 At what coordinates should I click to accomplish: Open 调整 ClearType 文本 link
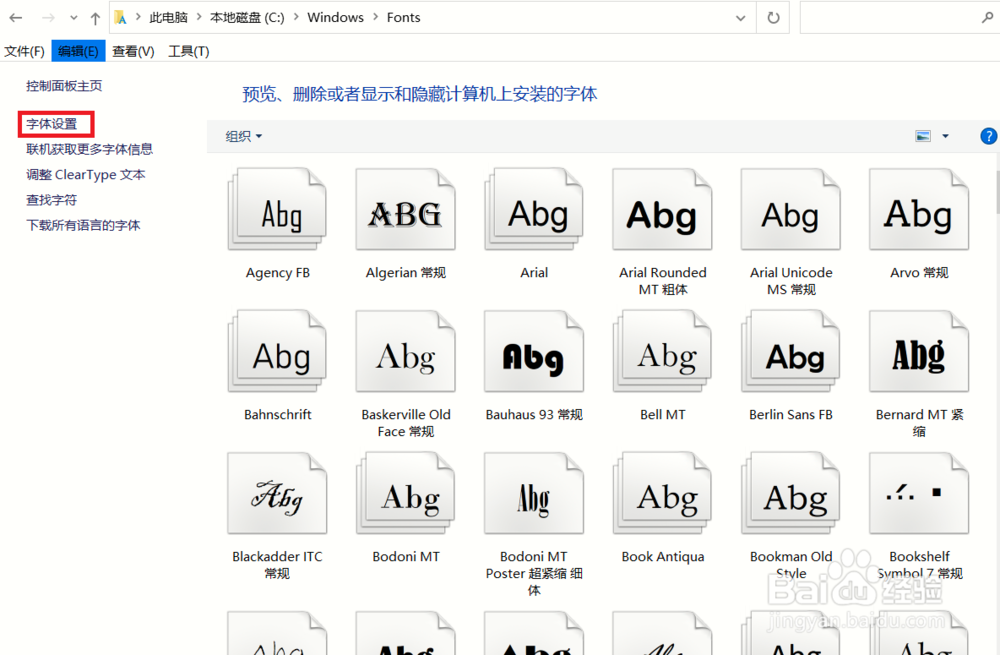tap(85, 175)
